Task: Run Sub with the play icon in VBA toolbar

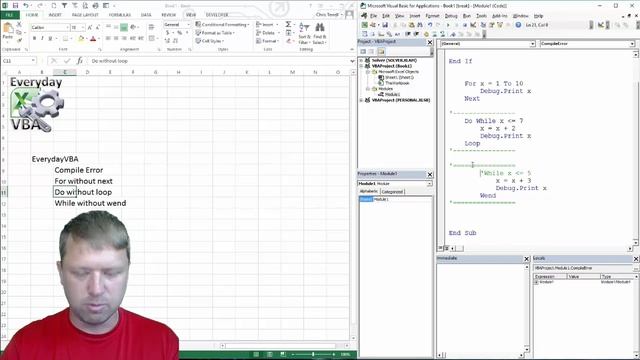Action: tap(448, 25)
